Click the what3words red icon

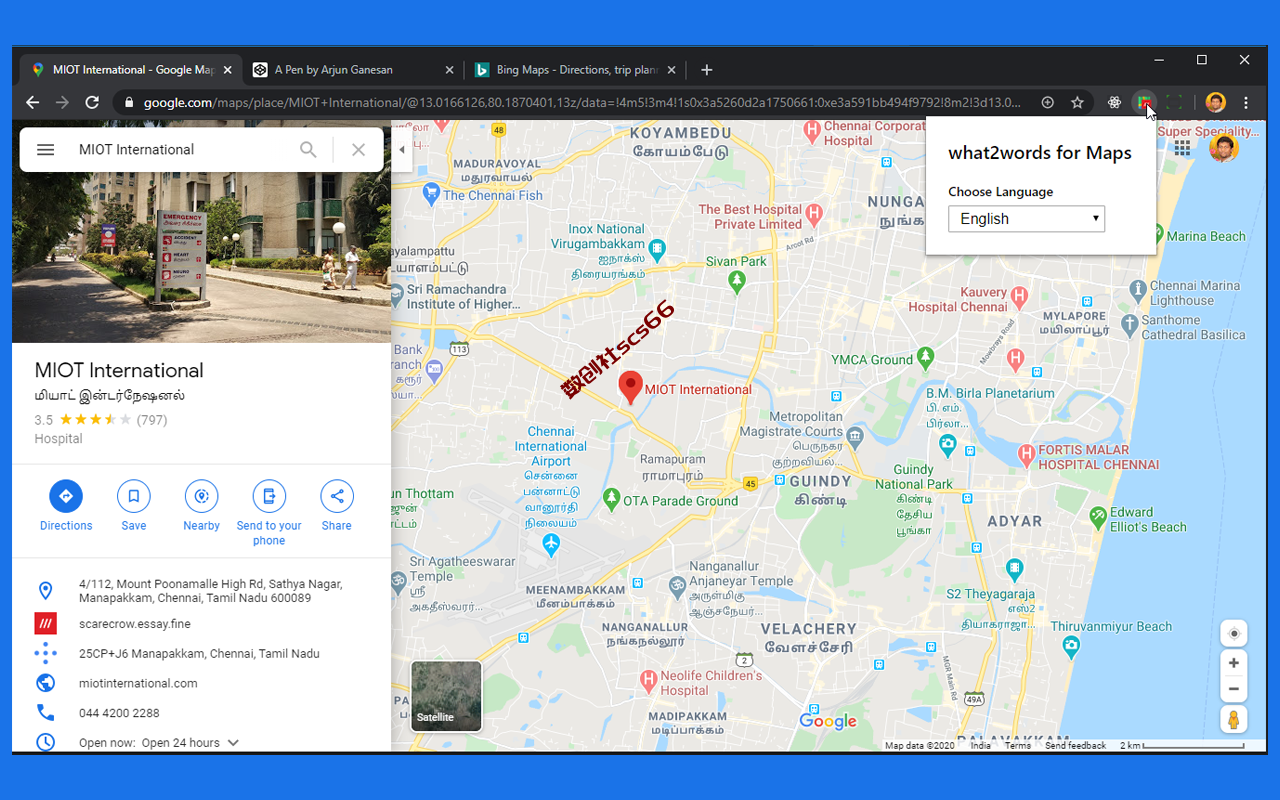pos(45,624)
